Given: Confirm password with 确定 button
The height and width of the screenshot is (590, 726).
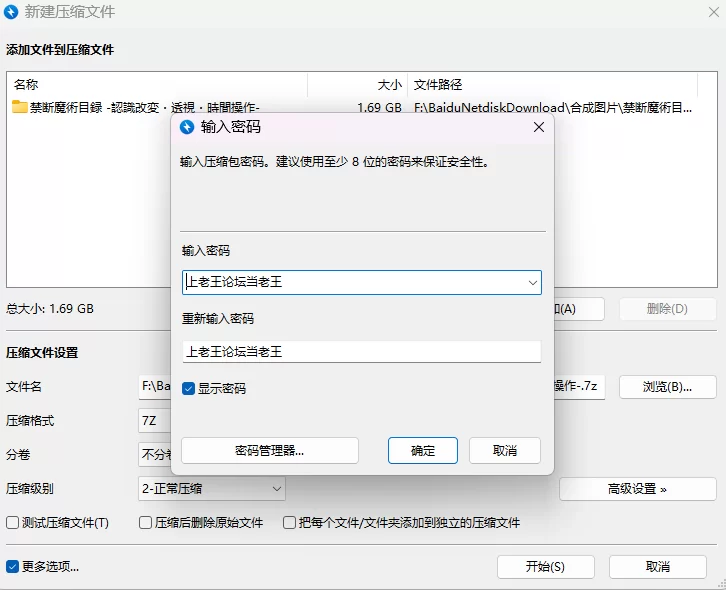Looking at the screenshot, I should click(x=423, y=451).
